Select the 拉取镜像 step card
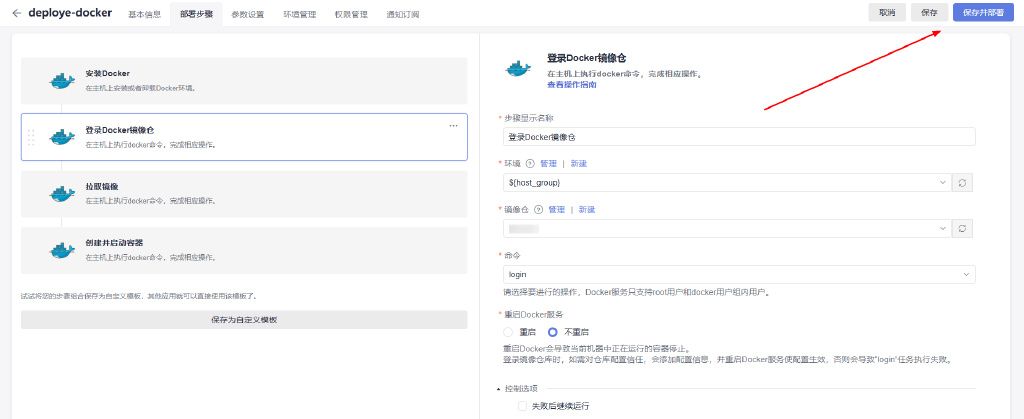This screenshot has height=419, width=1024. pyautogui.click(x=244, y=194)
